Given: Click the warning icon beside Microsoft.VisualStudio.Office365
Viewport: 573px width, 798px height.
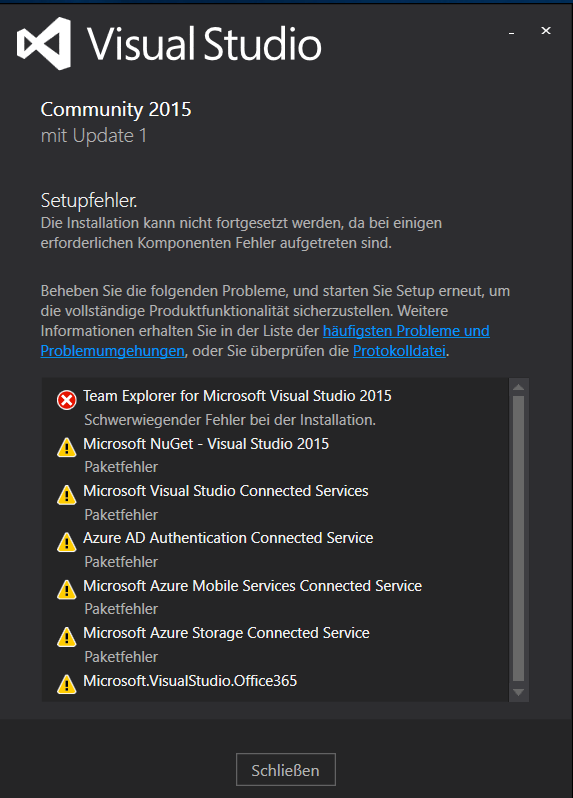Looking at the screenshot, I should pyautogui.click(x=67, y=685).
